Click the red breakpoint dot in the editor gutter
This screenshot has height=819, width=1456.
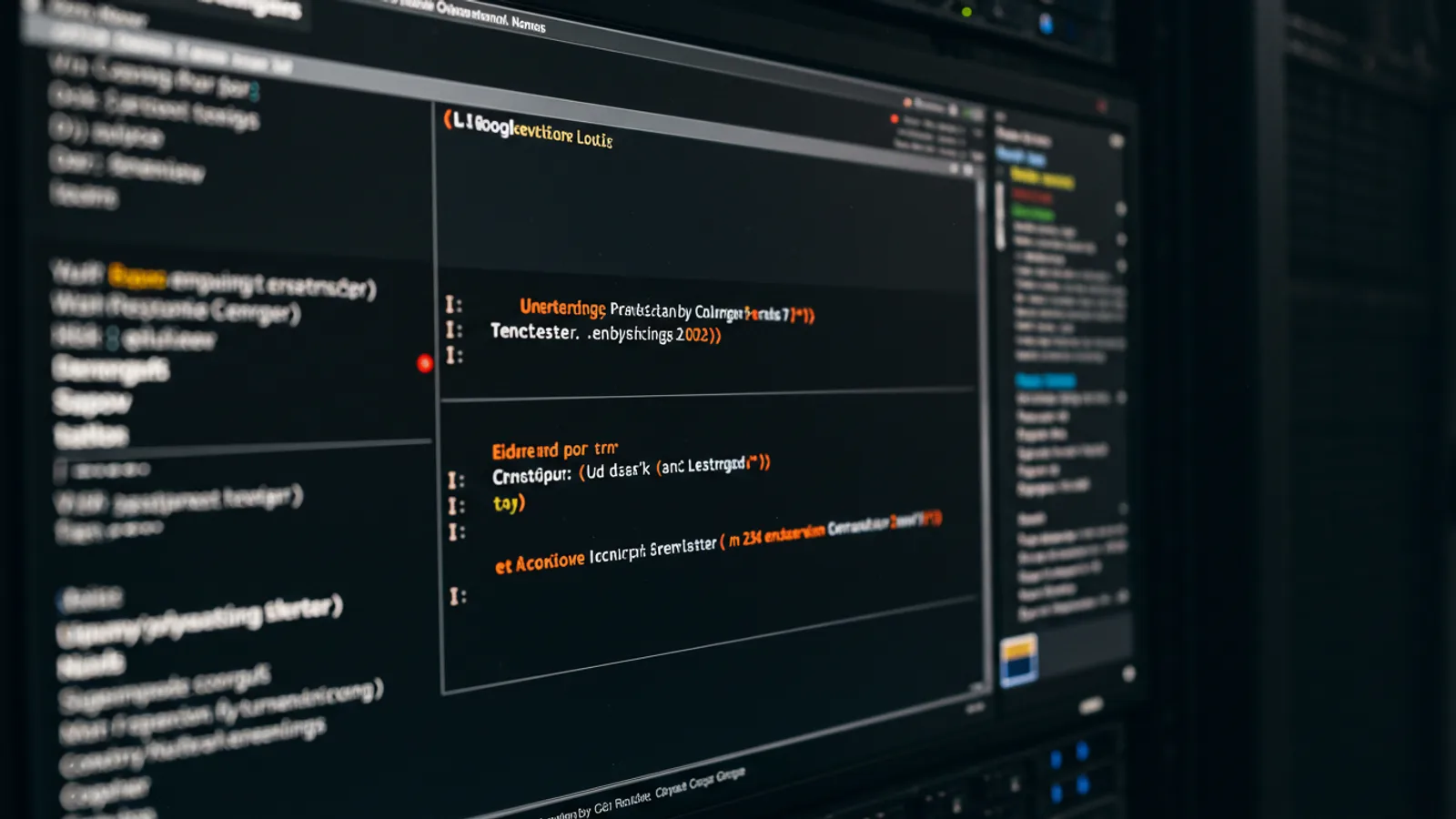(x=424, y=363)
